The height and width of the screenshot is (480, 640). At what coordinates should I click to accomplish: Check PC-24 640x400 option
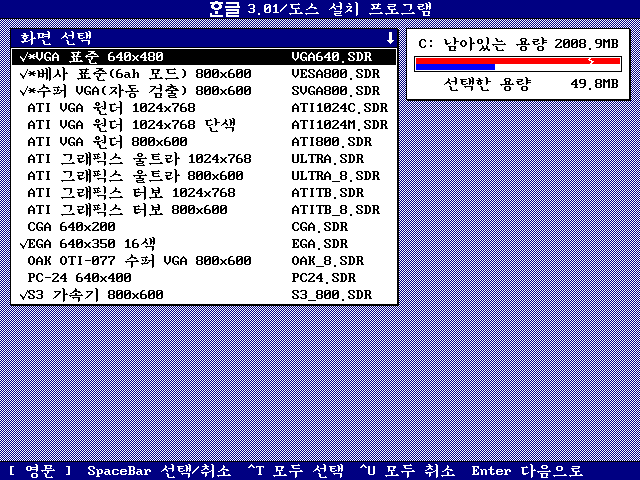pyautogui.click(x=204, y=278)
